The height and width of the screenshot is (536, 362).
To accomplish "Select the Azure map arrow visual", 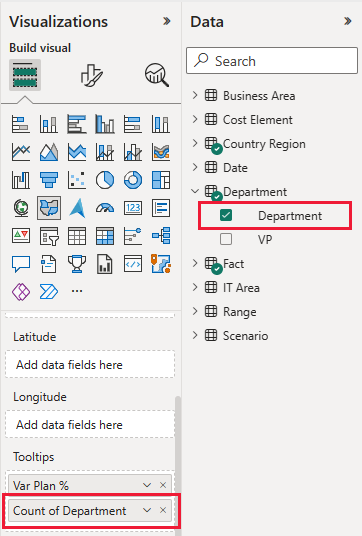I will tap(77, 208).
